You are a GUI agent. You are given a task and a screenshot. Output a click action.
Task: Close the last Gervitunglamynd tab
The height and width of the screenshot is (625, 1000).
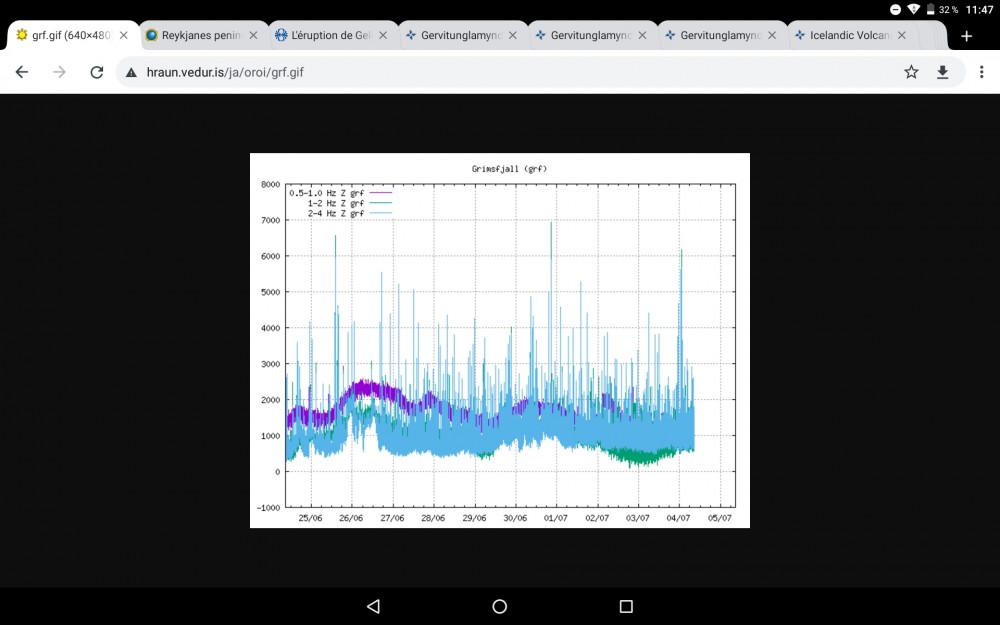click(x=772, y=34)
